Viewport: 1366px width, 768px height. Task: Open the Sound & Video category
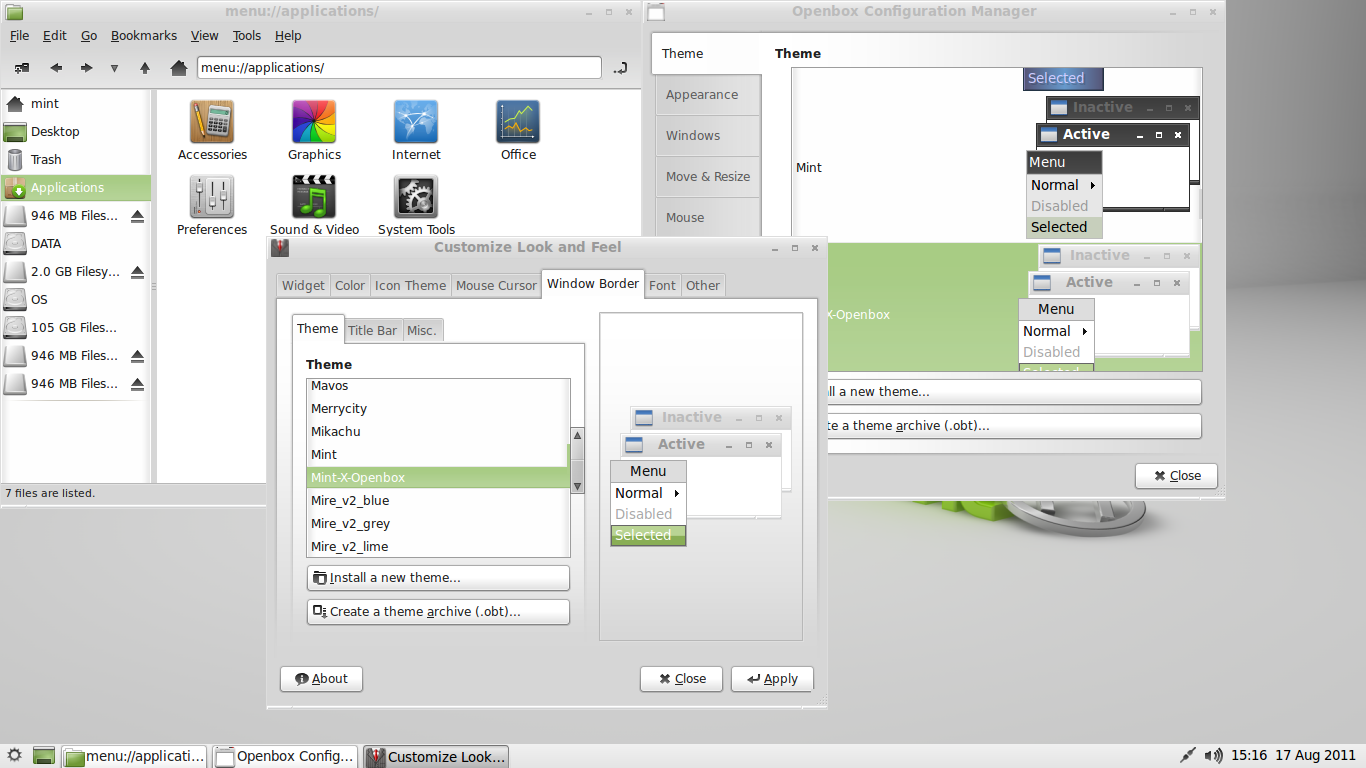coord(314,197)
